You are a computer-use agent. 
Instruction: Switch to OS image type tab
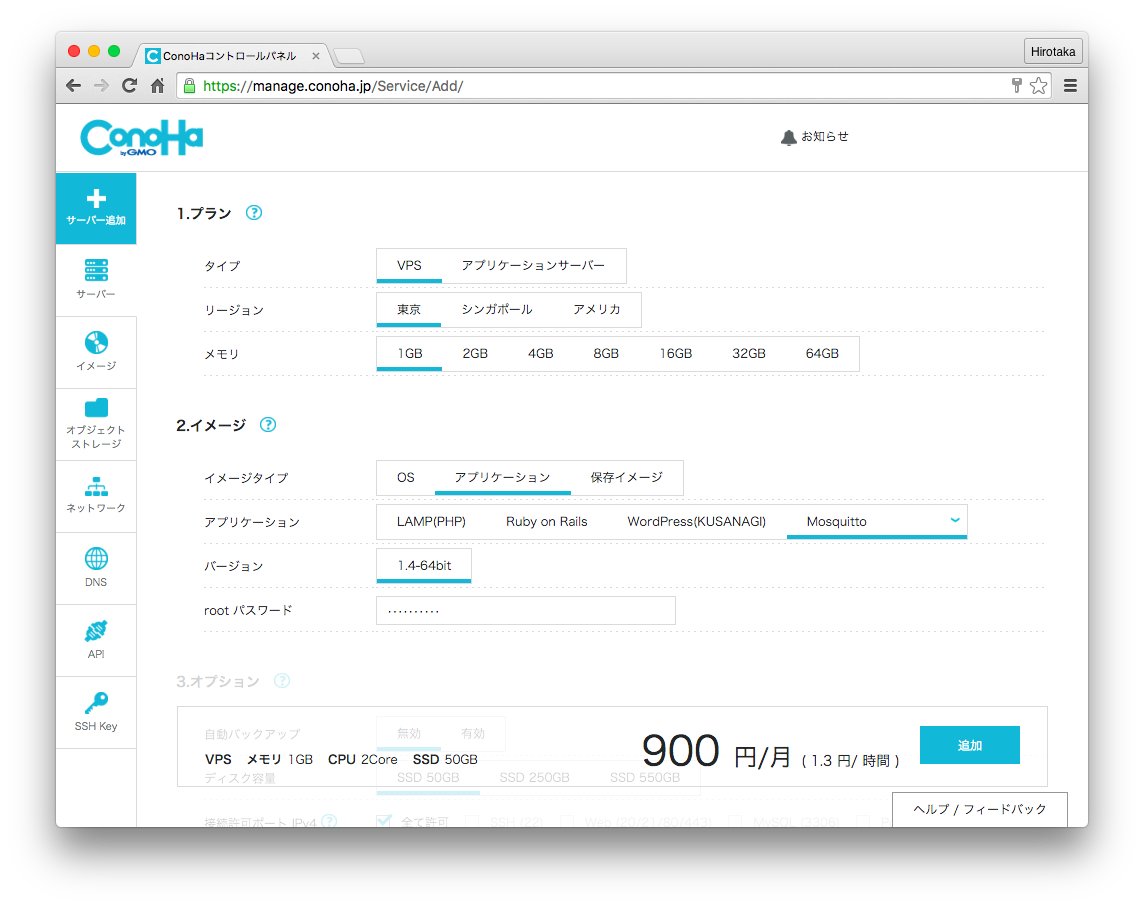(x=406, y=478)
